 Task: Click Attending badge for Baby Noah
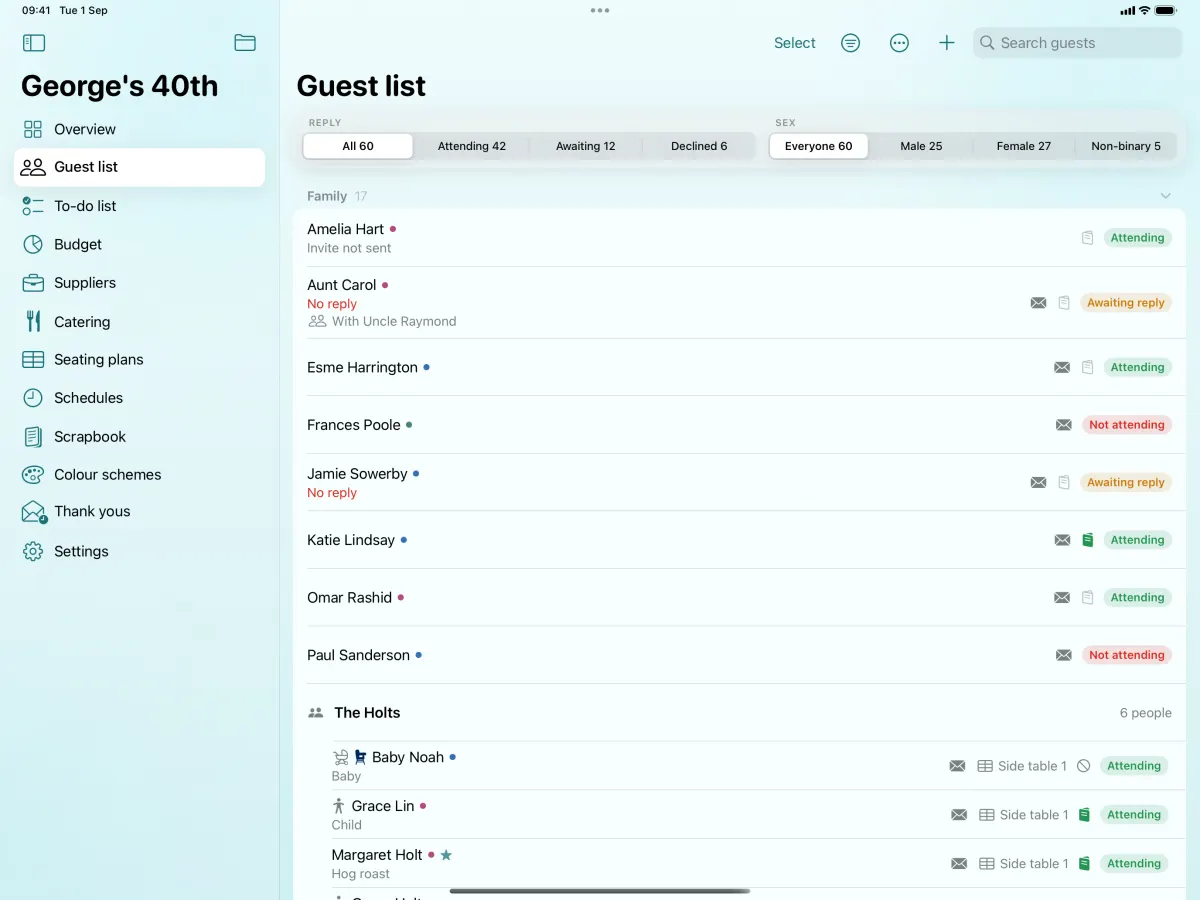pyautogui.click(x=1134, y=766)
